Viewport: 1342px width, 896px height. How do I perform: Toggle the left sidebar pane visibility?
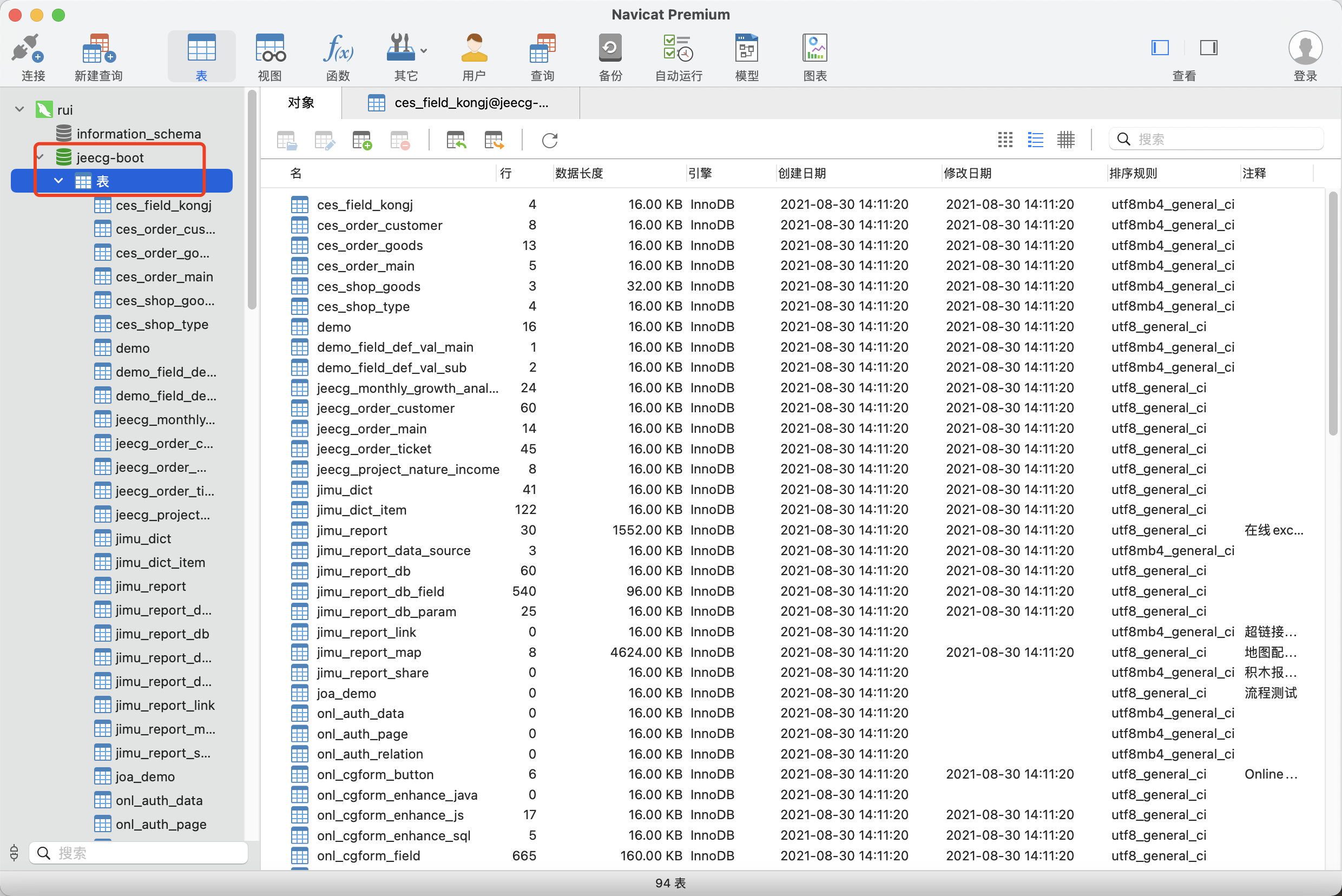pyautogui.click(x=1160, y=48)
